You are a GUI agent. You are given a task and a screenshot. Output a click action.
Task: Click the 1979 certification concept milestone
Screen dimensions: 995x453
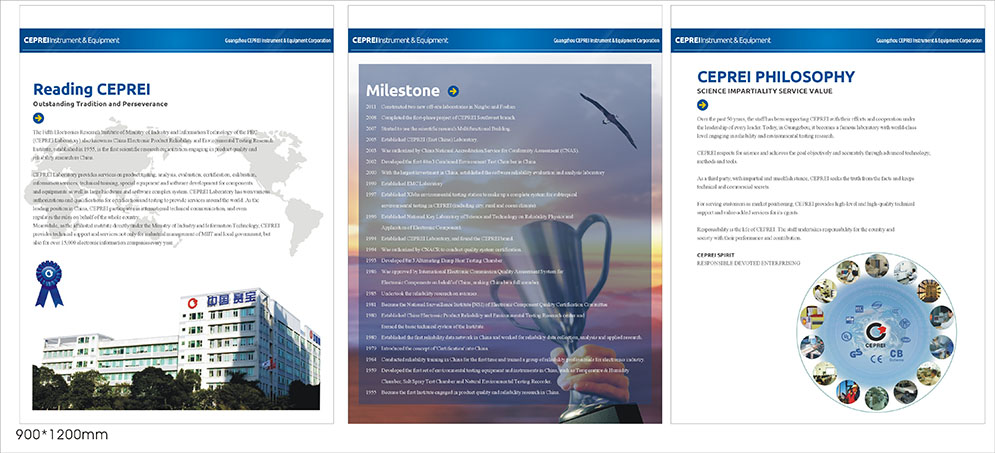coord(427,348)
